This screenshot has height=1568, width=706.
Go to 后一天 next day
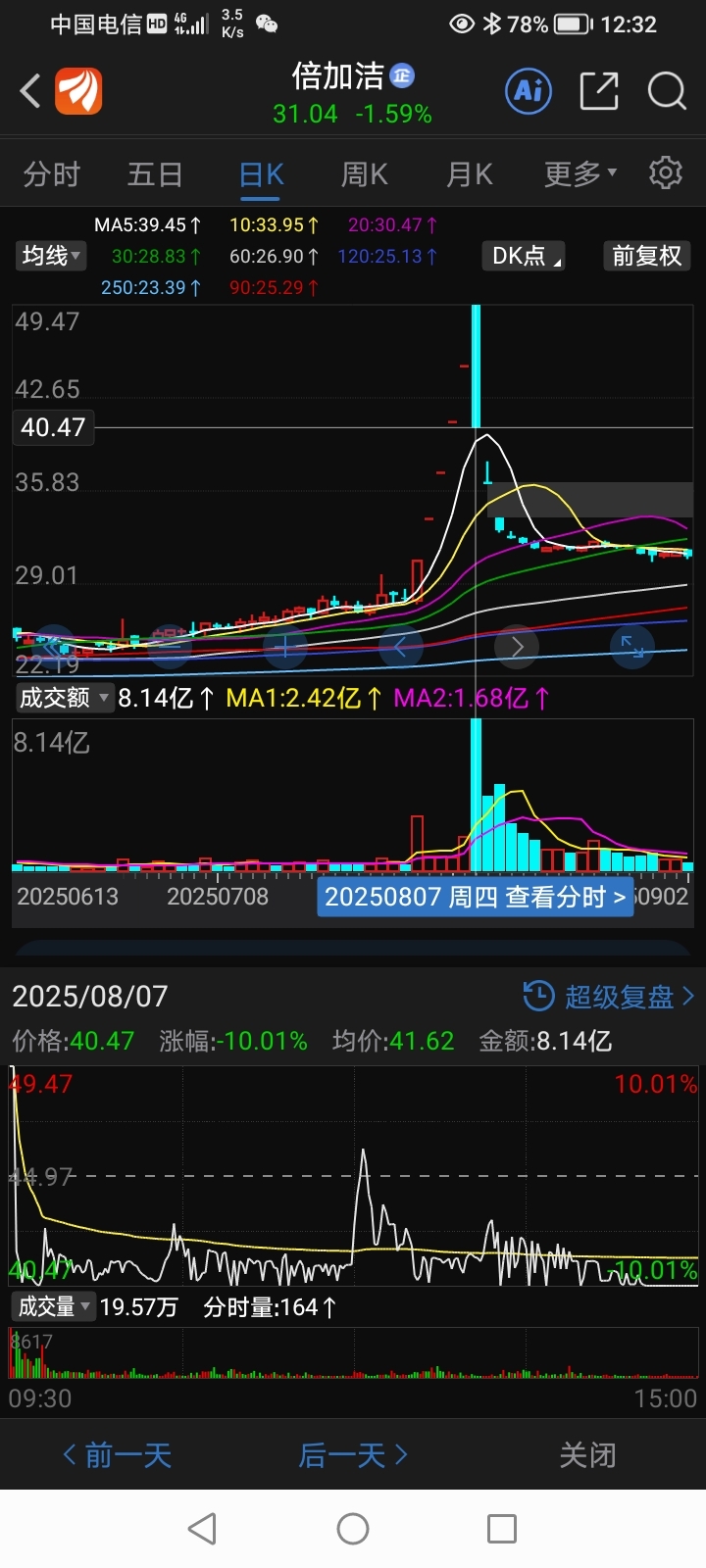pyautogui.click(x=353, y=1455)
